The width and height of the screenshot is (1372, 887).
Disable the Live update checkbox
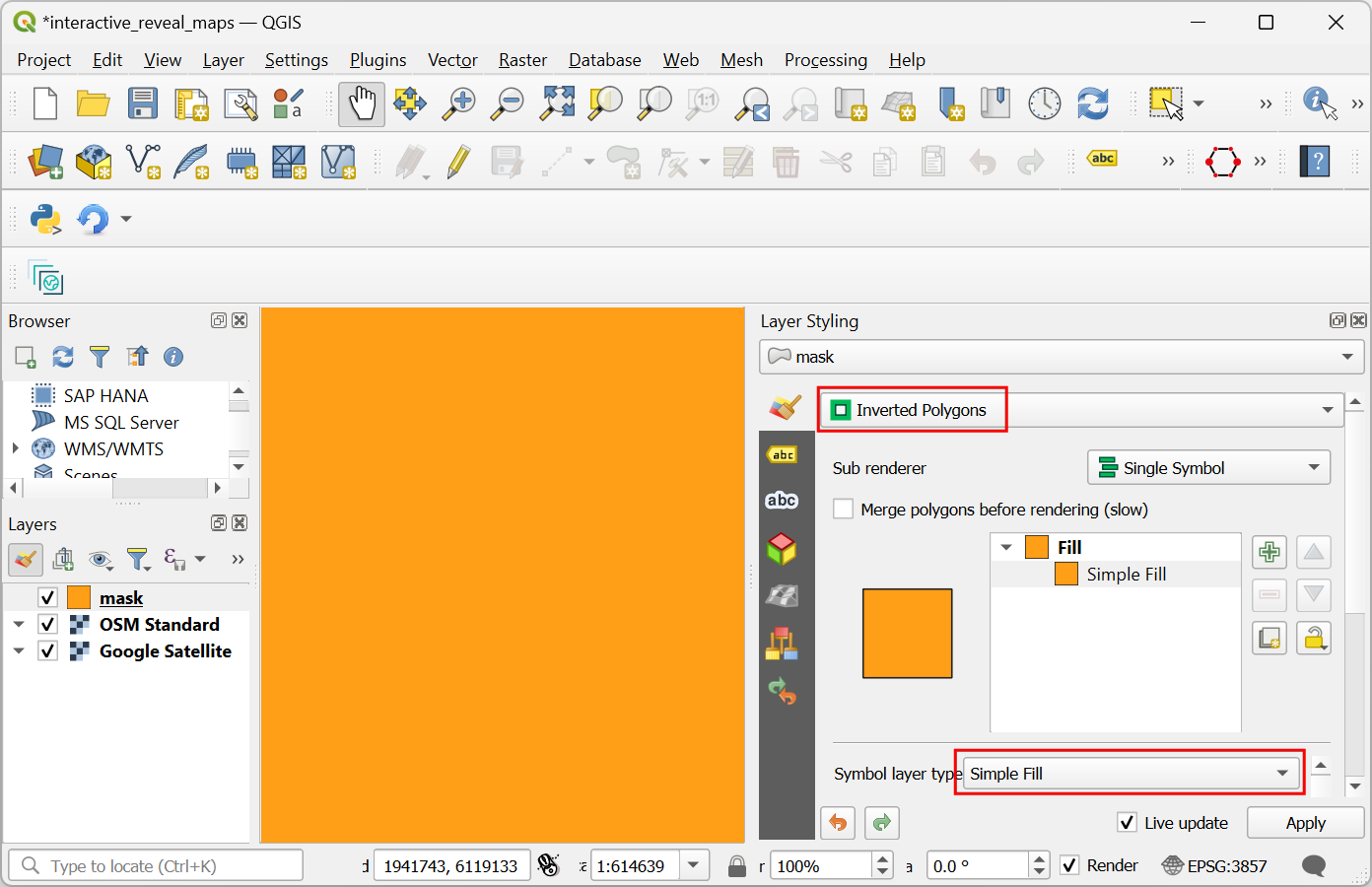point(1128,823)
